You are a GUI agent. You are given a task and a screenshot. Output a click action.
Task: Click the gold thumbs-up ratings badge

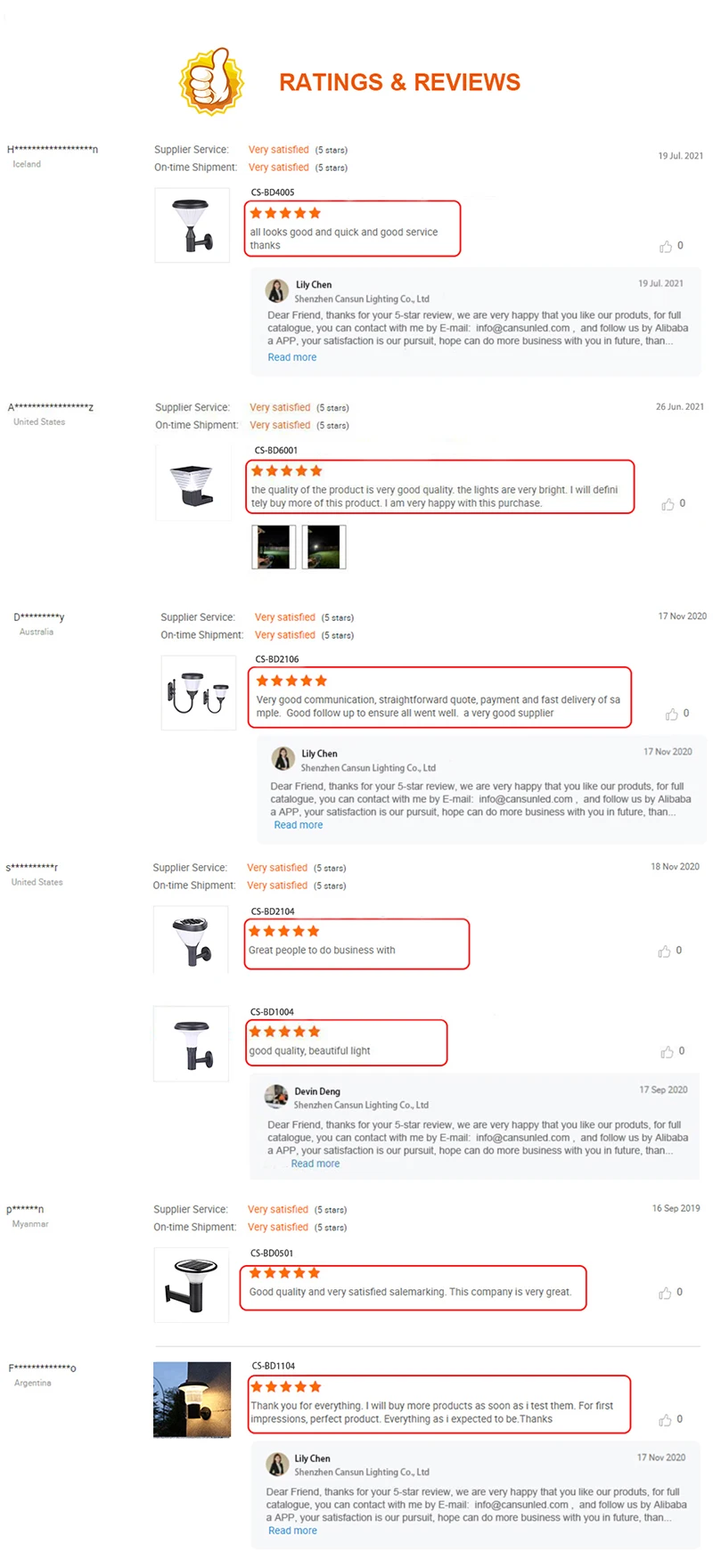coord(211,81)
